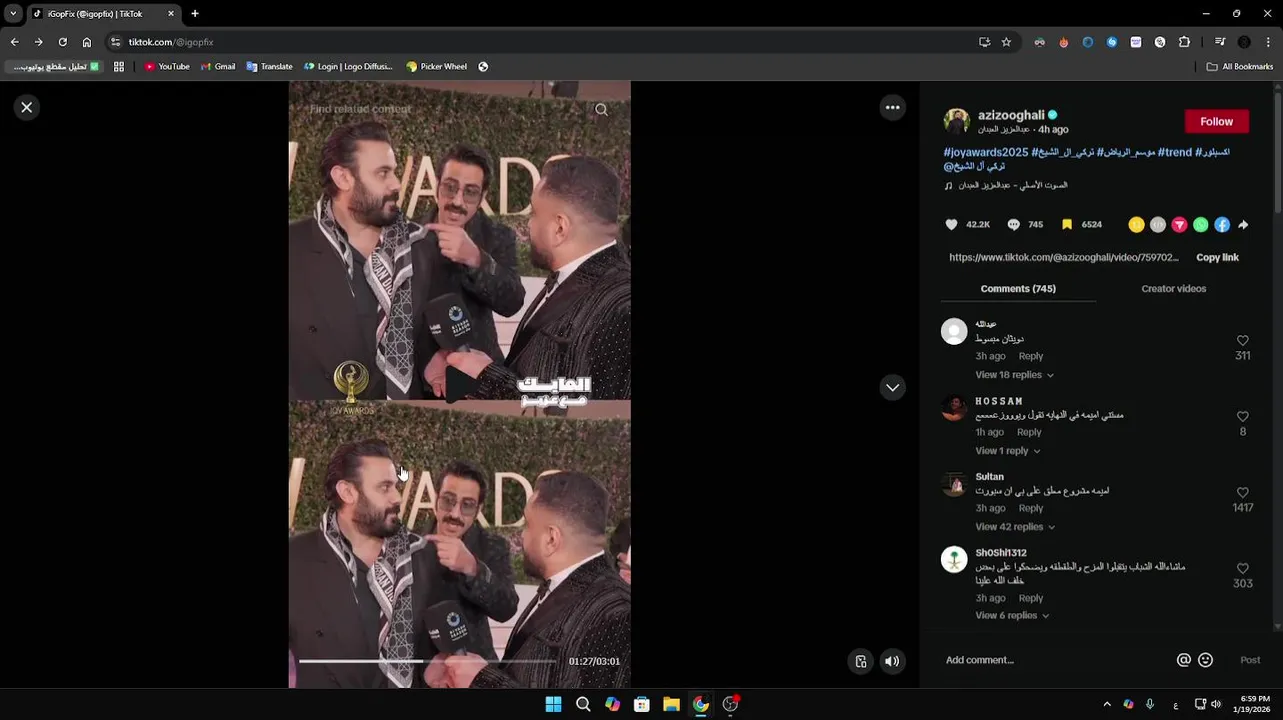Close the TikTok video viewer
Screen dimensions: 1283x720
pyautogui.click(x=27, y=107)
